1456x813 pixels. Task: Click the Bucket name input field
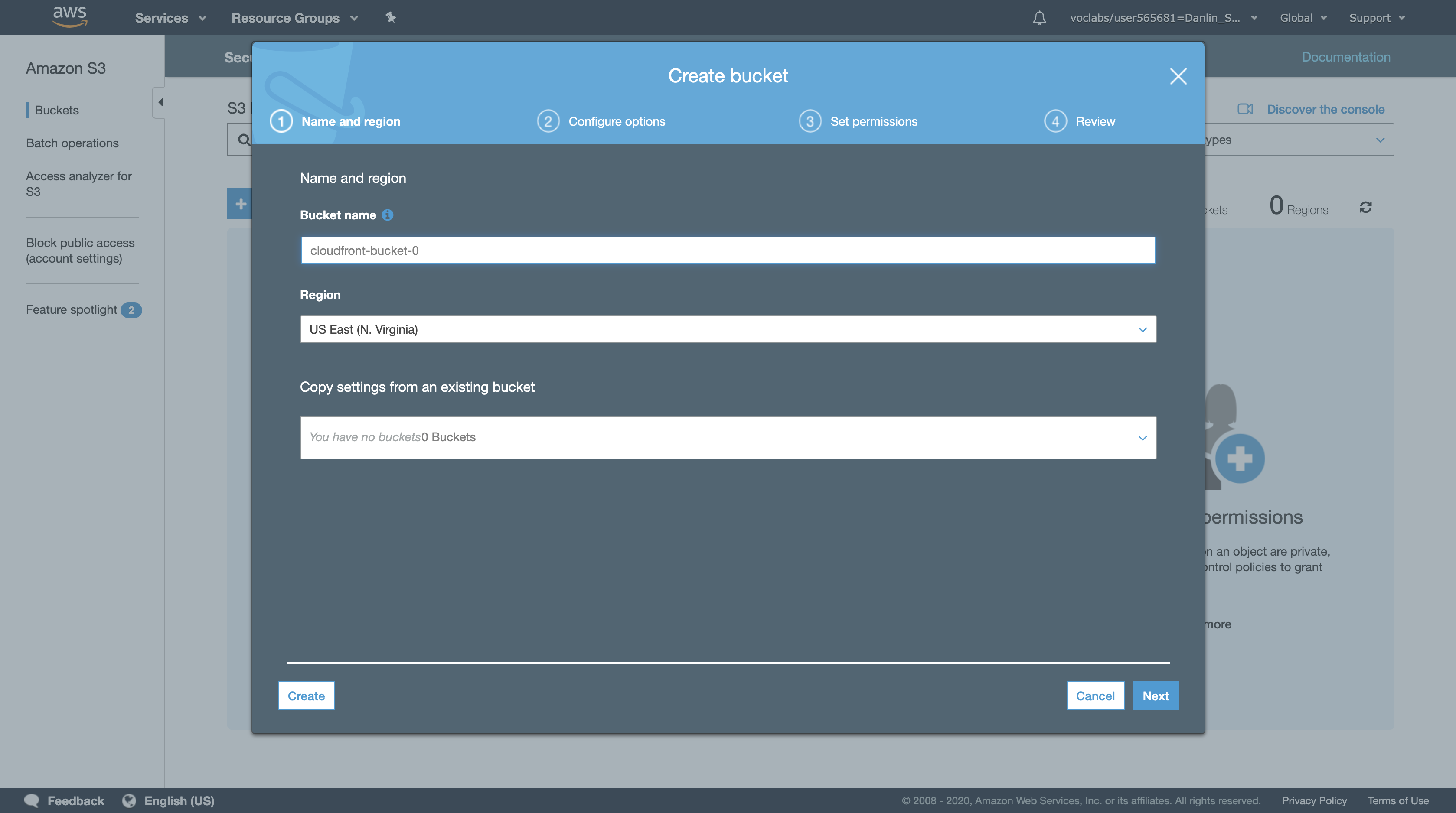pos(728,250)
